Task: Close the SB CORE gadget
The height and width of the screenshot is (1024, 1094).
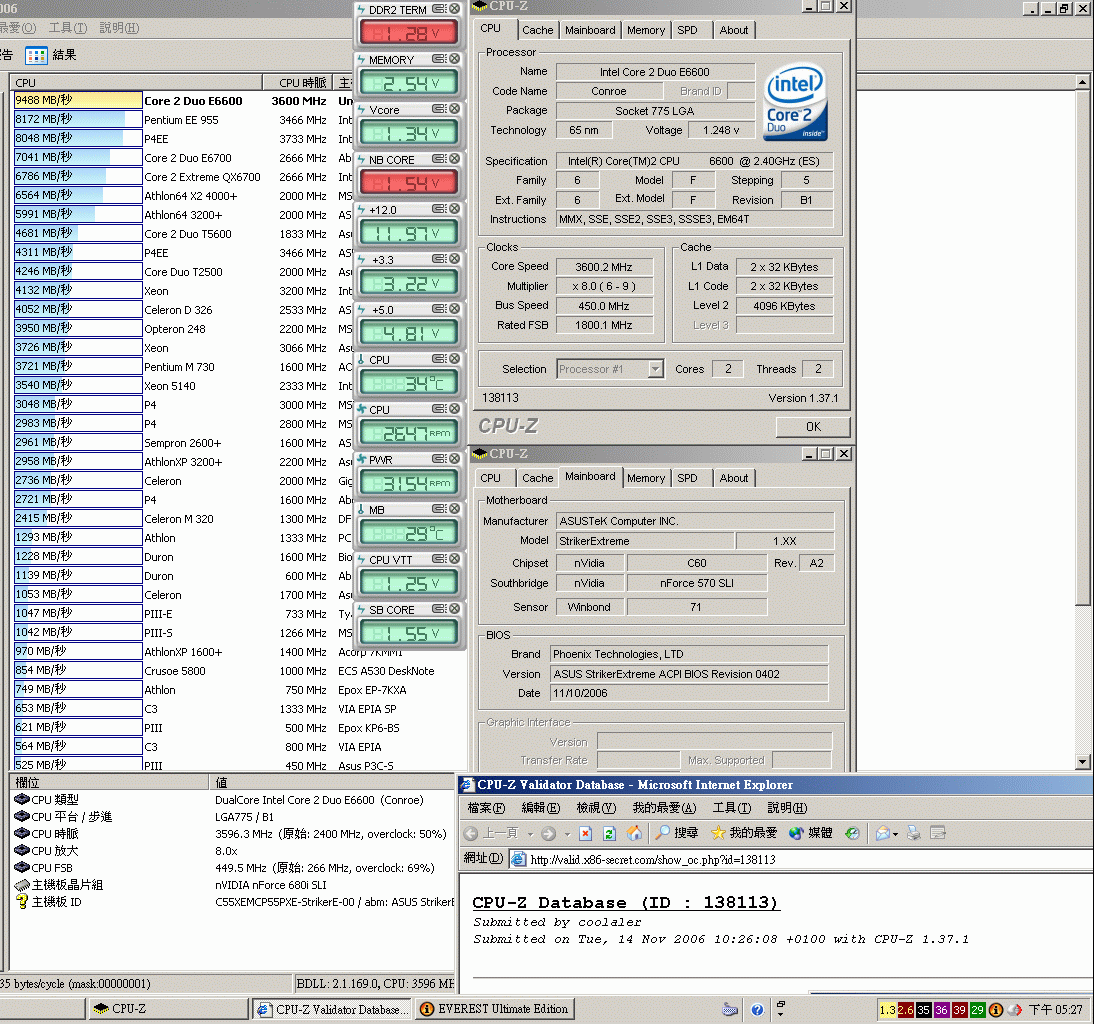Action: click(455, 609)
